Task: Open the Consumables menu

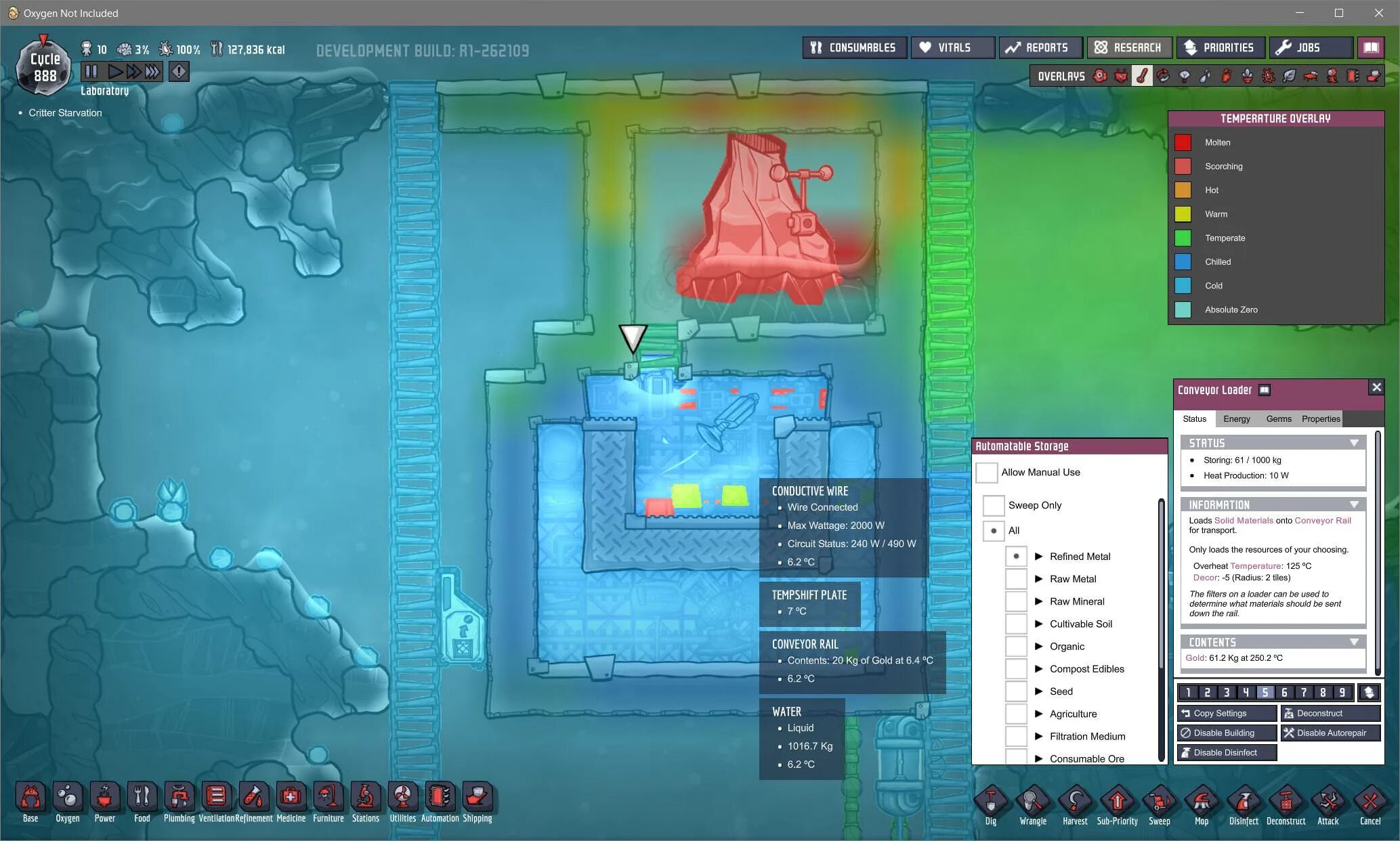Action: (854, 47)
